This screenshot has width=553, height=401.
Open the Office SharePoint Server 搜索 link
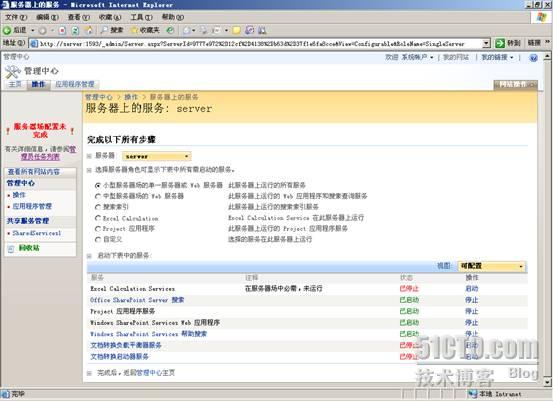(x=137, y=300)
